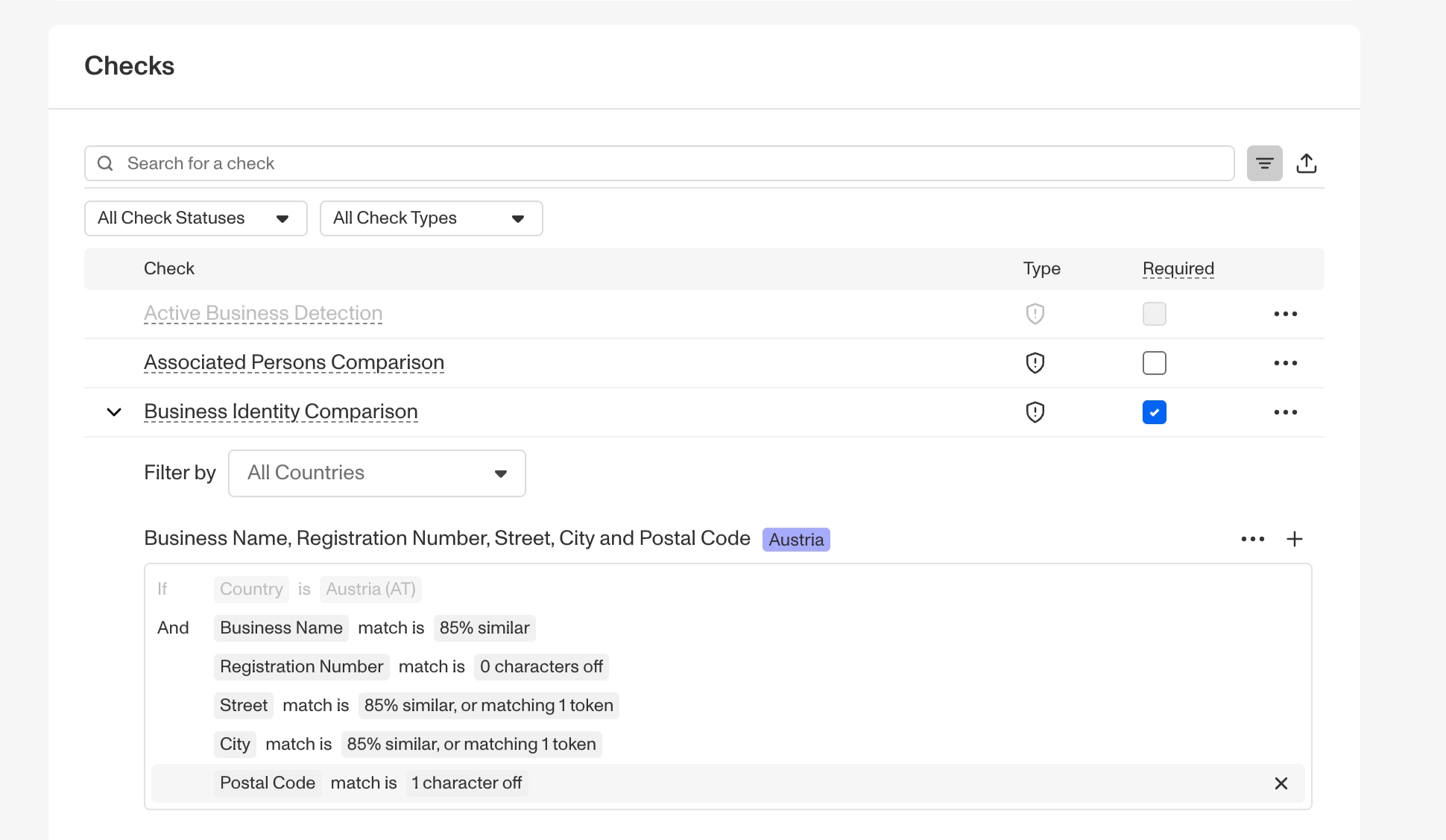The image size is (1446, 840).
Task: Click the filter icon beside search bar
Action: point(1264,163)
